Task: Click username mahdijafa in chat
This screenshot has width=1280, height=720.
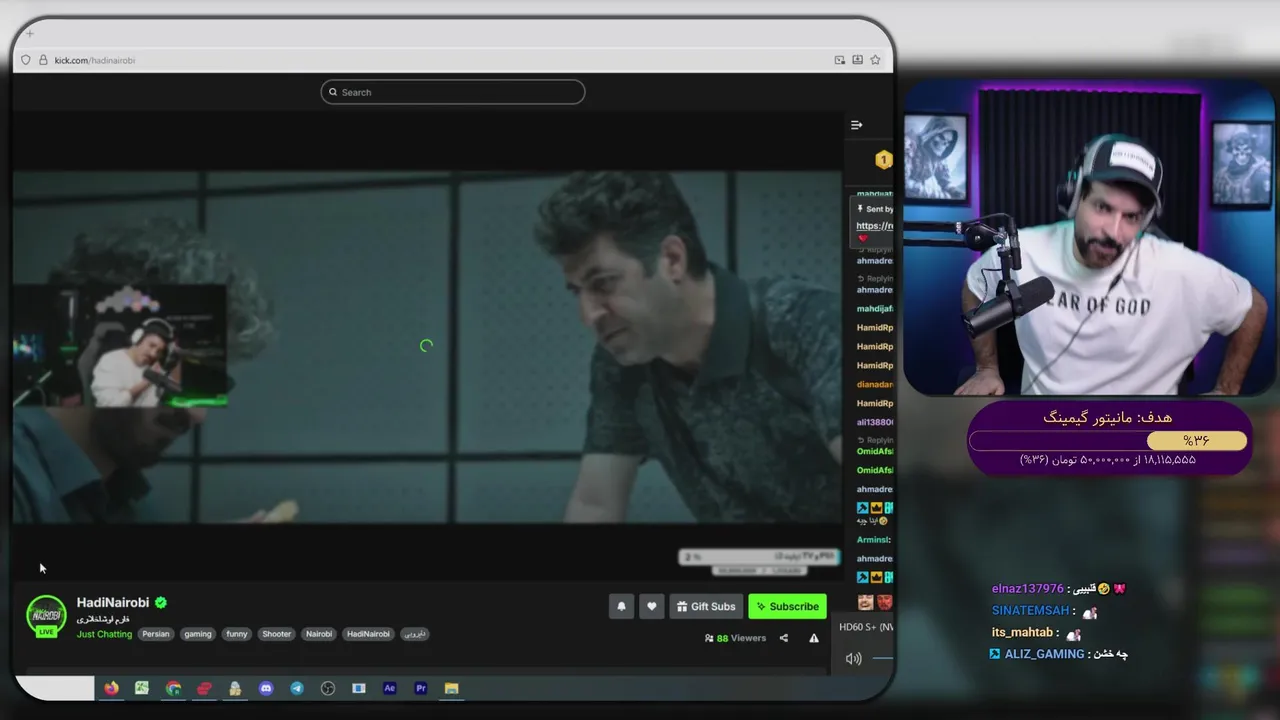Action: point(875,309)
